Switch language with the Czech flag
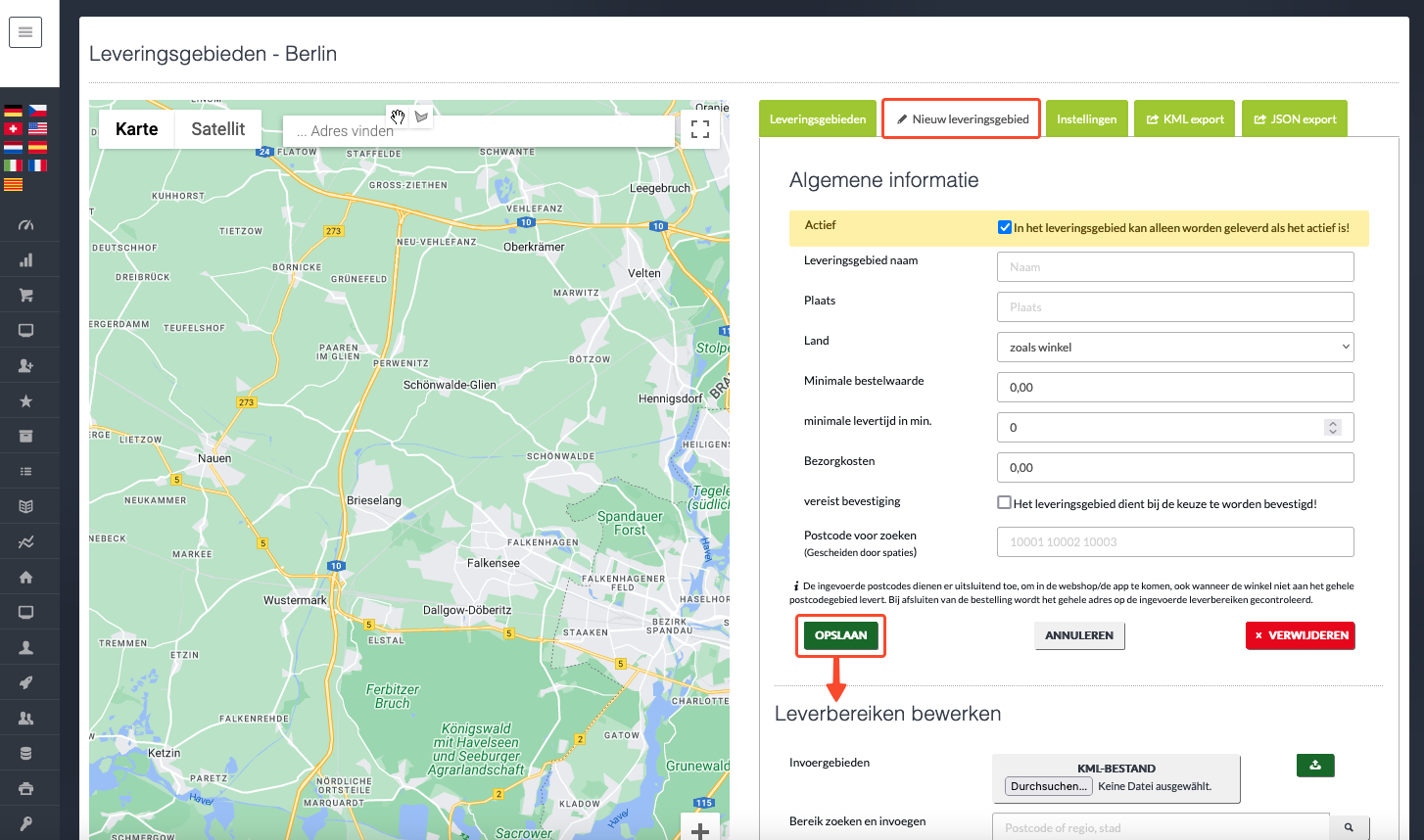The height and width of the screenshot is (840, 1424). click(x=37, y=111)
